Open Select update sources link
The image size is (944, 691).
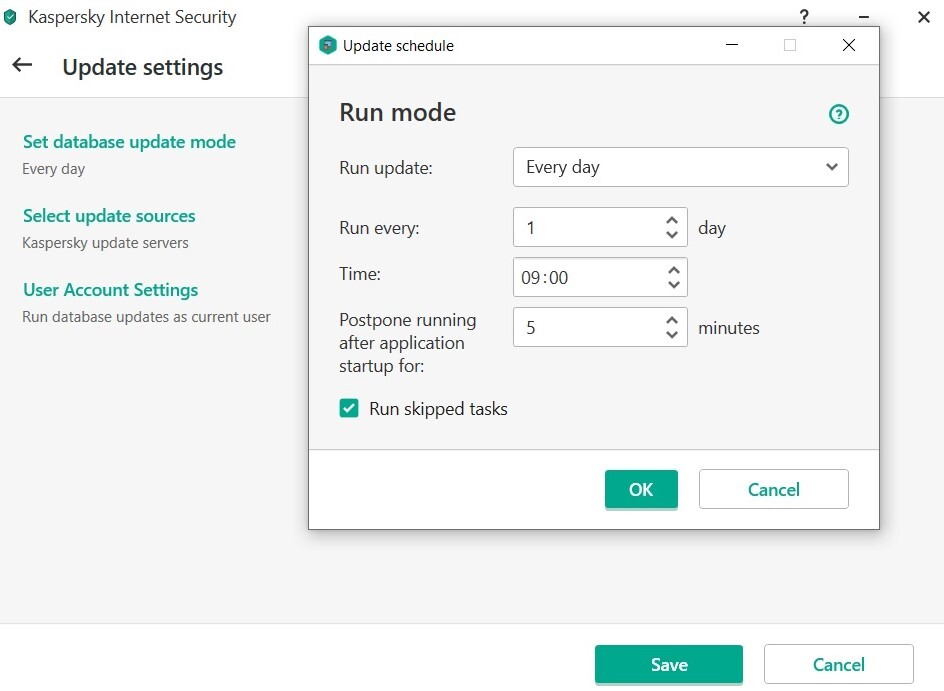click(109, 216)
